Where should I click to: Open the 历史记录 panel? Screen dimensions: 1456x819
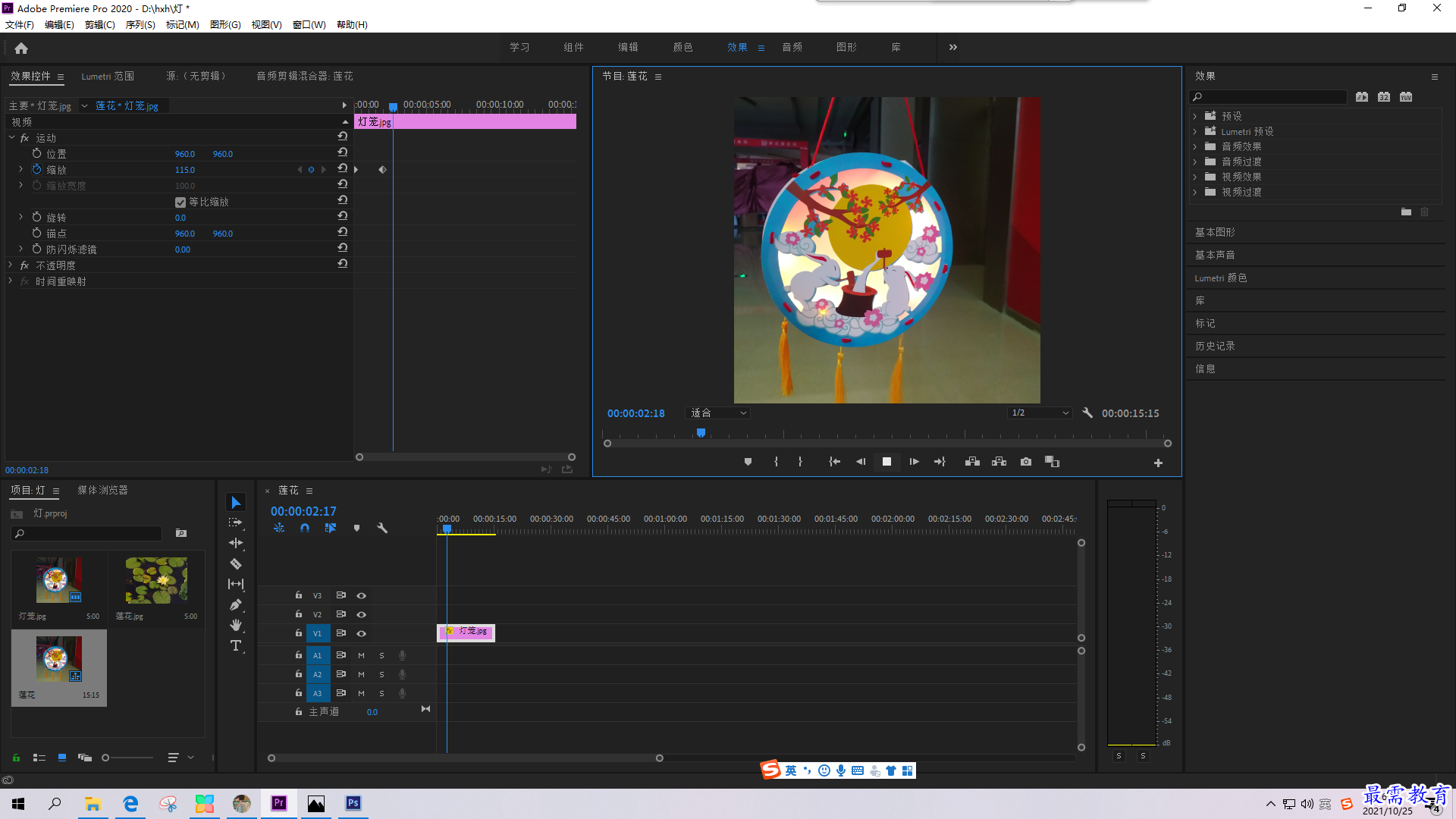[1215, 346]
